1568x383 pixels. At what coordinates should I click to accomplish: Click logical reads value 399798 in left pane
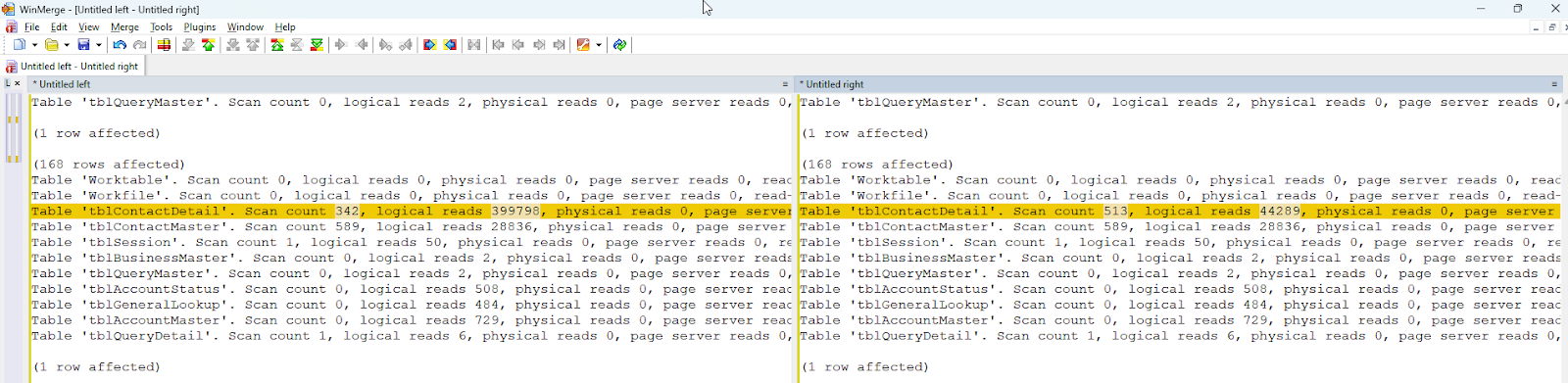click(515, 212)
